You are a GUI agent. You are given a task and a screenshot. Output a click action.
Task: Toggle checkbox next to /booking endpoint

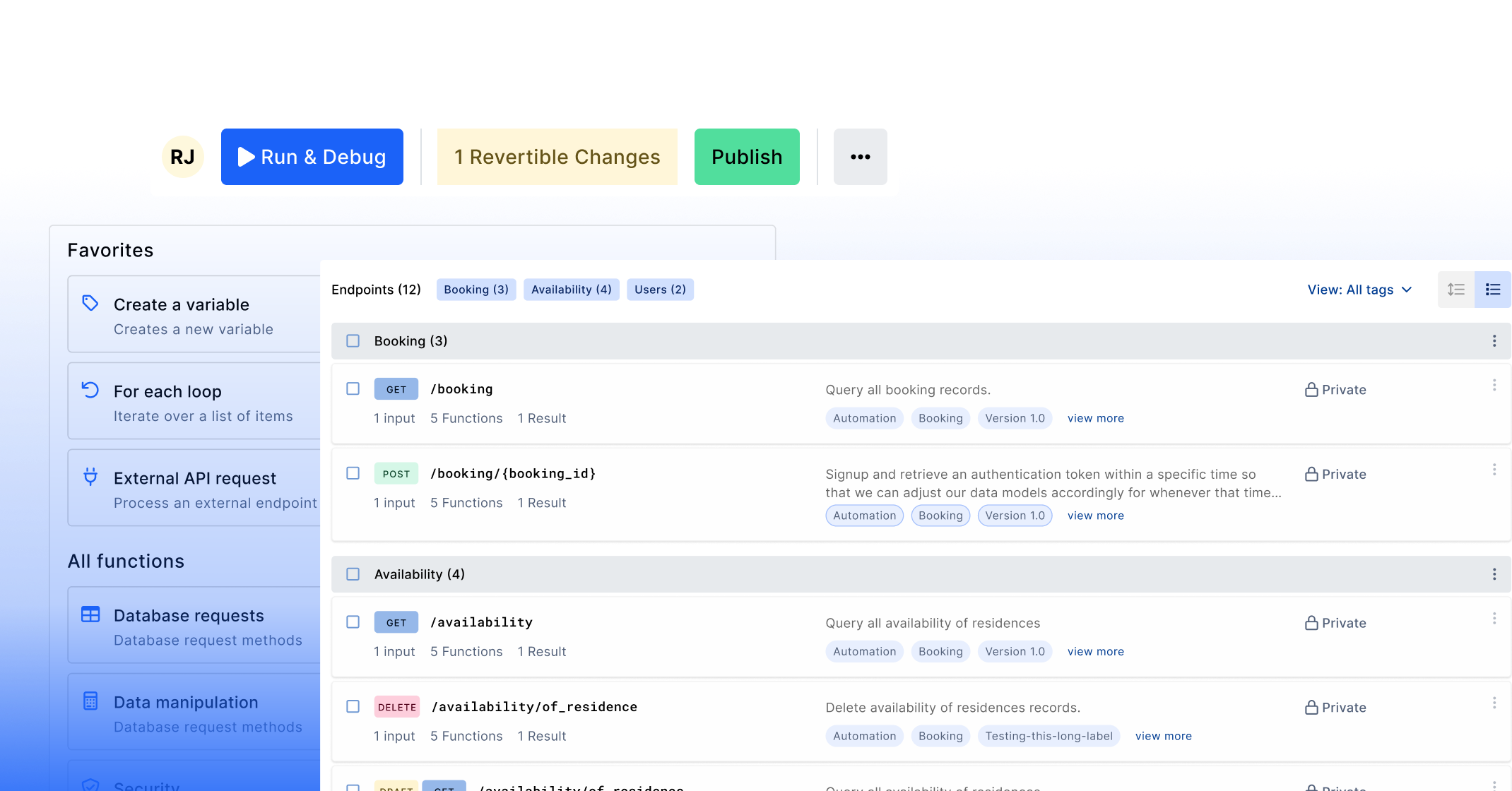(x=353, y=389)
